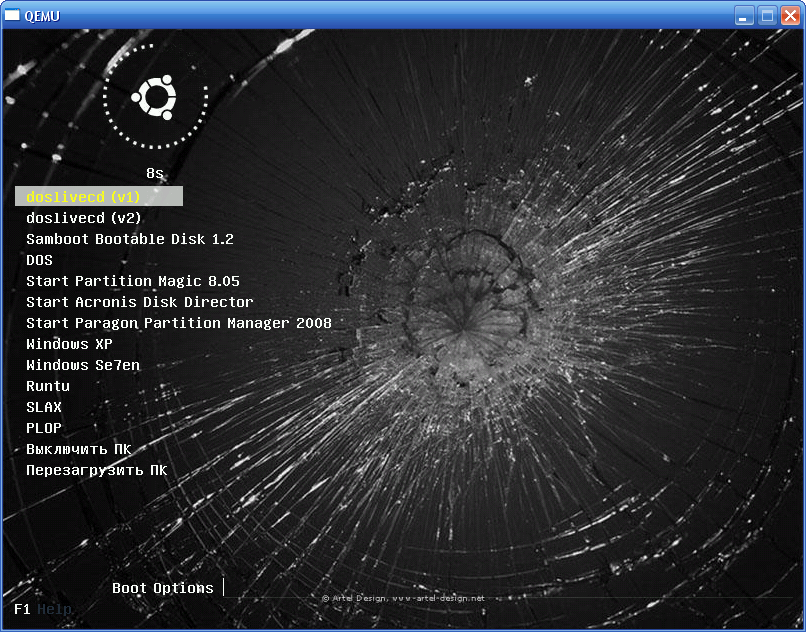
Task: Select the DOS boot entry
Action: 40,260
